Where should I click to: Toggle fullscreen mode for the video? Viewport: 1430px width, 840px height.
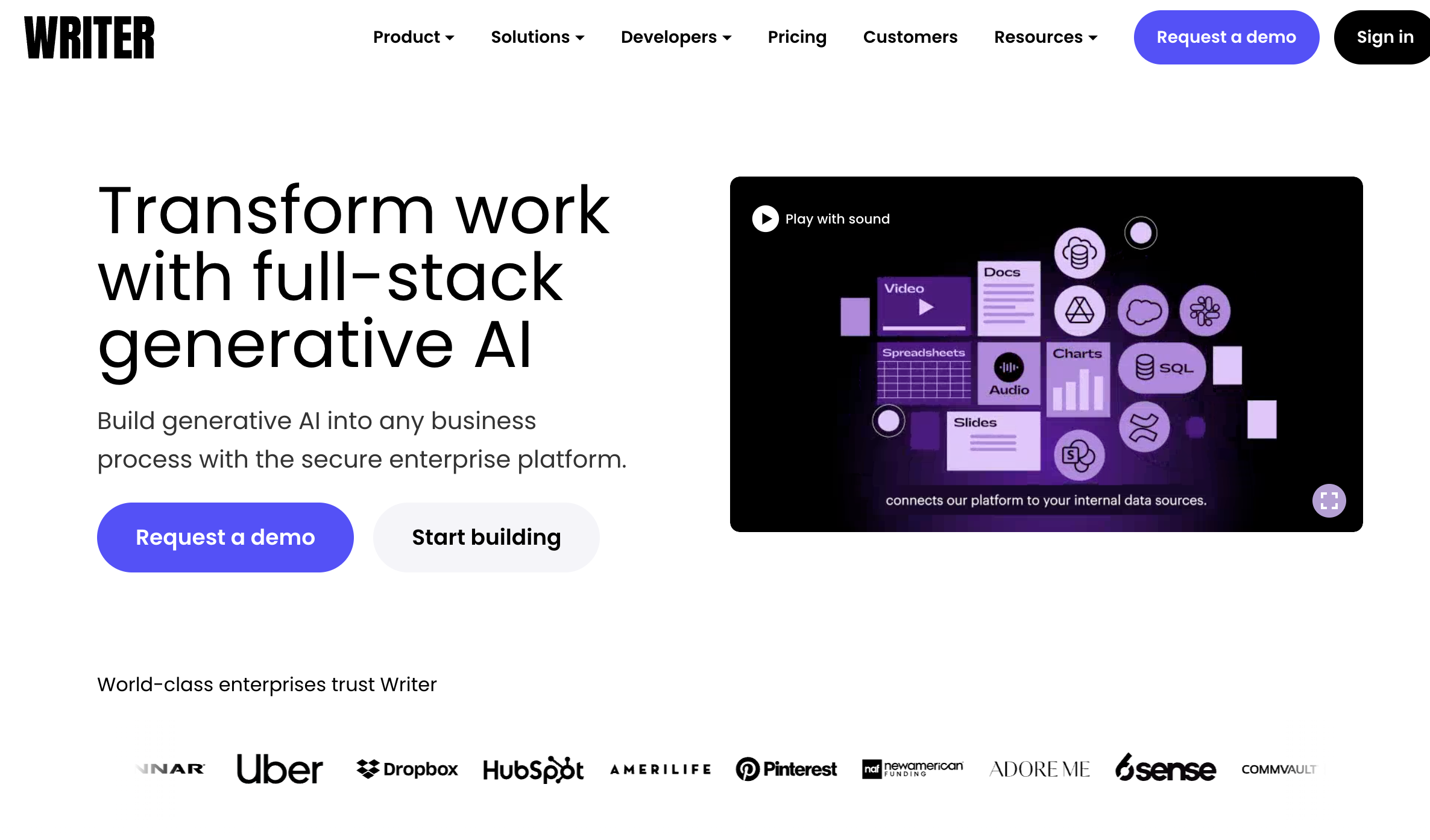pos(1330,501)
